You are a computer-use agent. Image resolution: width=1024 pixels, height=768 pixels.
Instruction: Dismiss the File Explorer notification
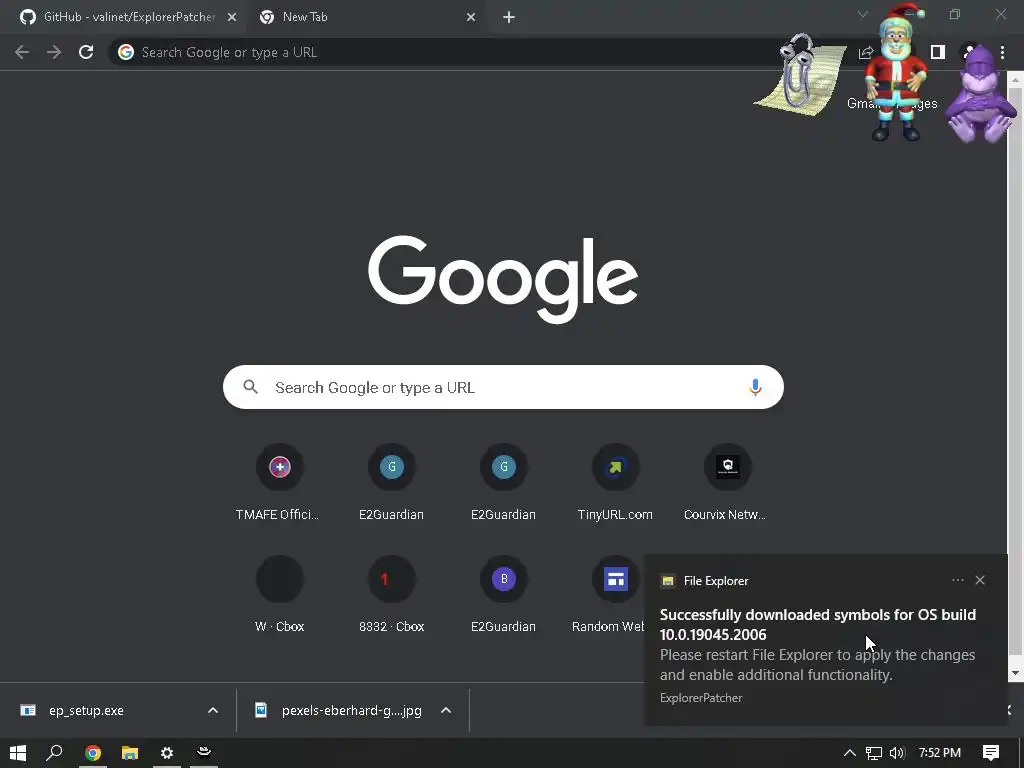pos(980,580)
